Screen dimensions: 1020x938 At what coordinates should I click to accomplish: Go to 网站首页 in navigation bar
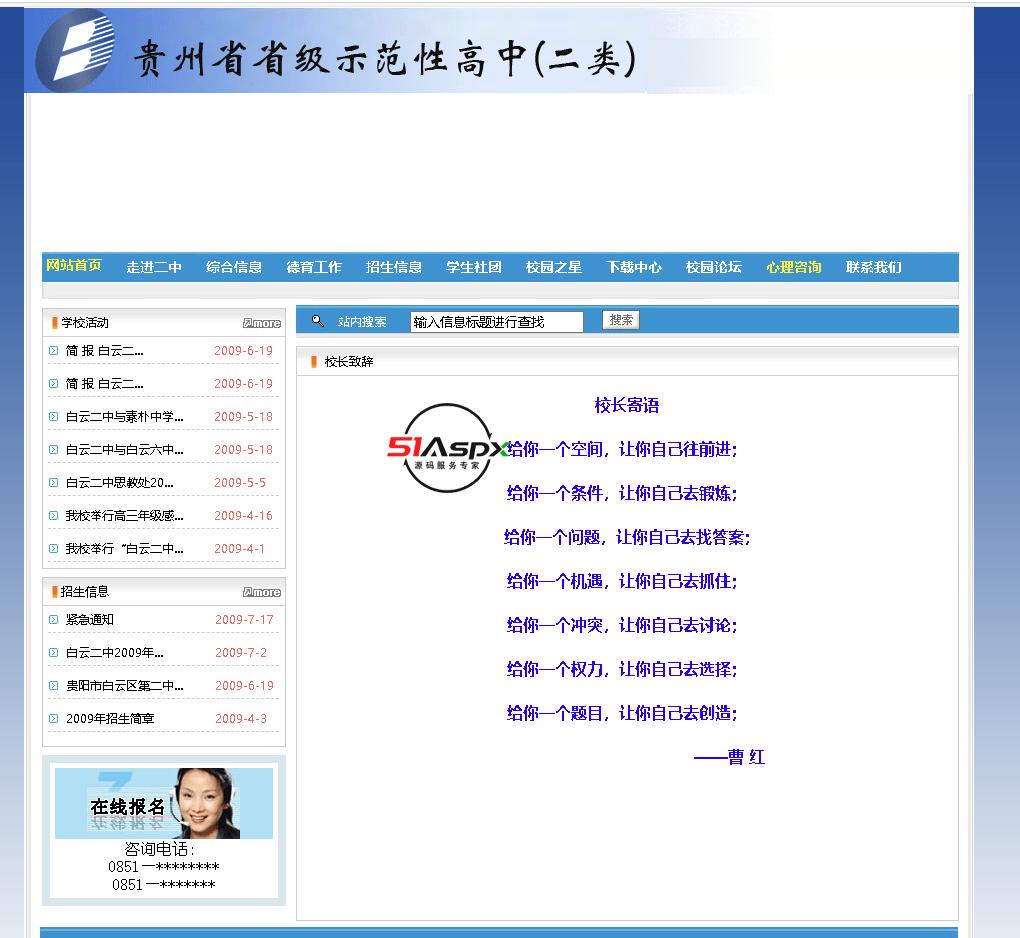click(x=74, y=265)
